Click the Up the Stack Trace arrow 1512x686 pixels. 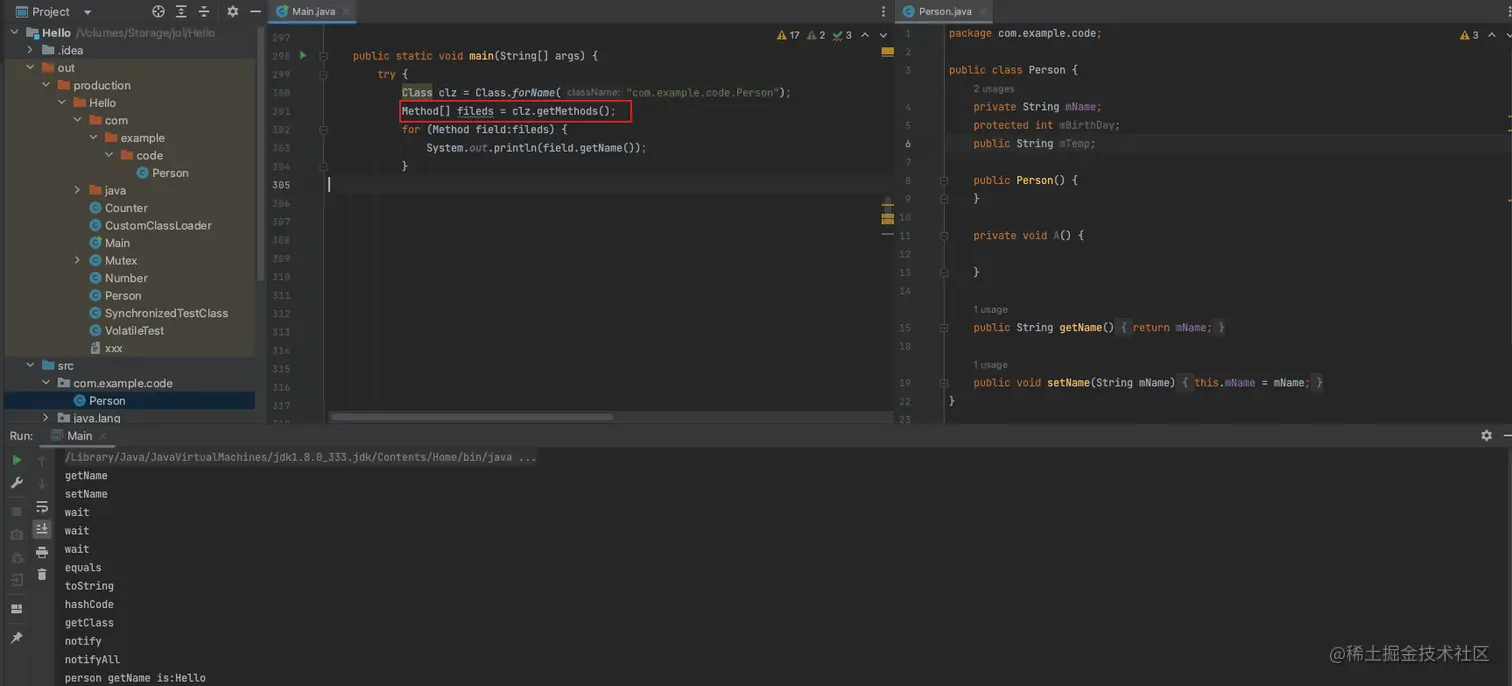click(42, 460)
